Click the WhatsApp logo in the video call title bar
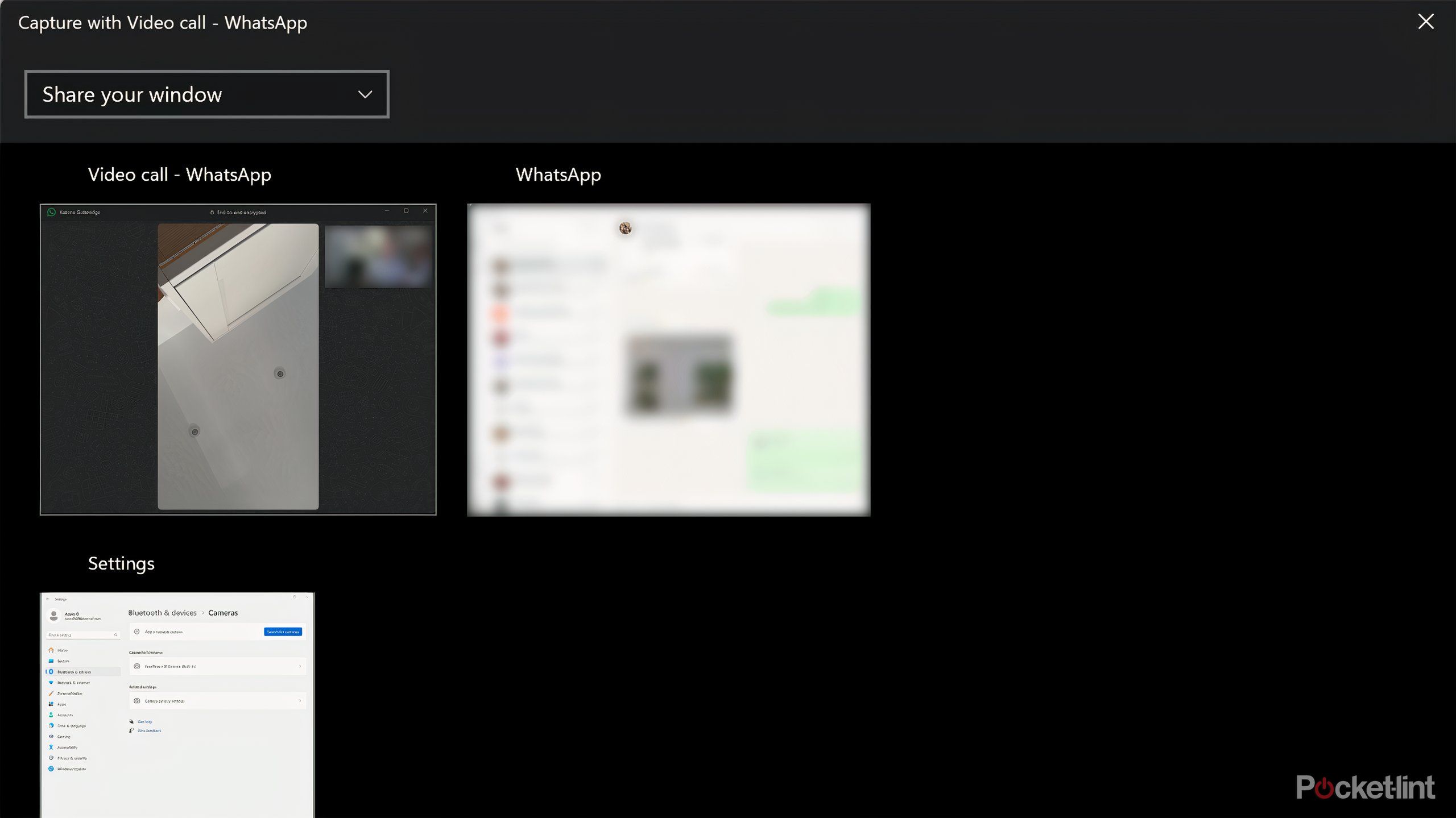1456x818 pixels. tap(51, 212)
